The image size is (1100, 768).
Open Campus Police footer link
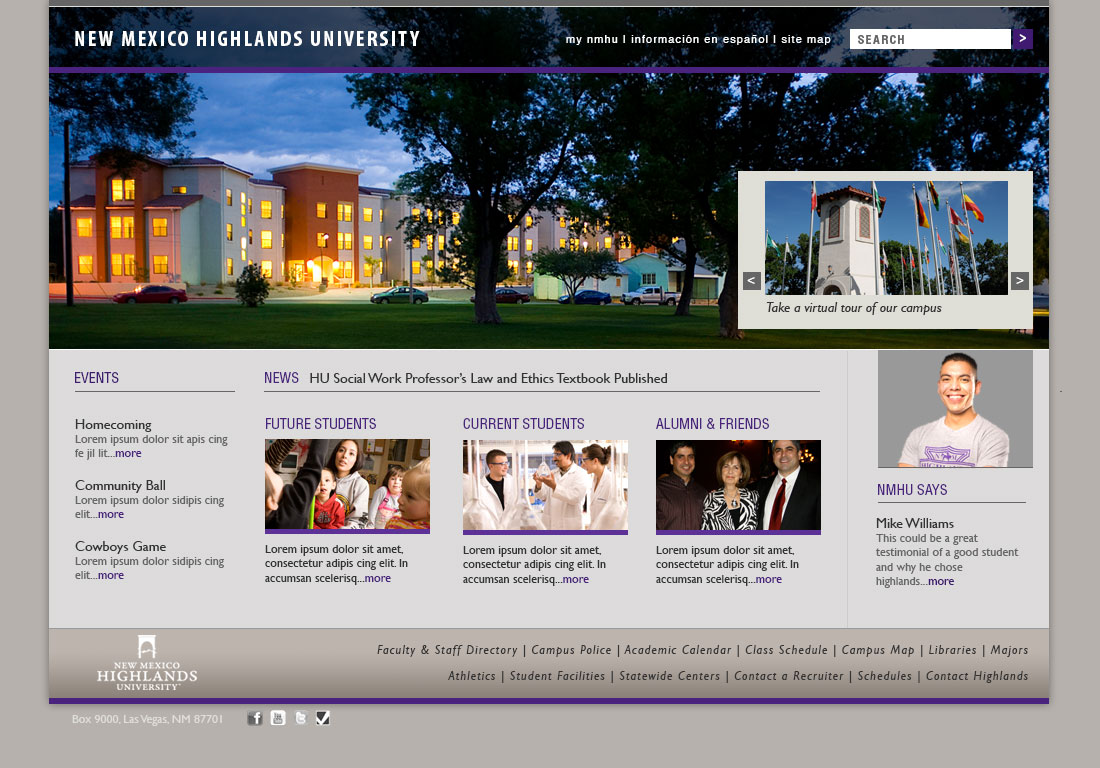[x=571, y=650]
